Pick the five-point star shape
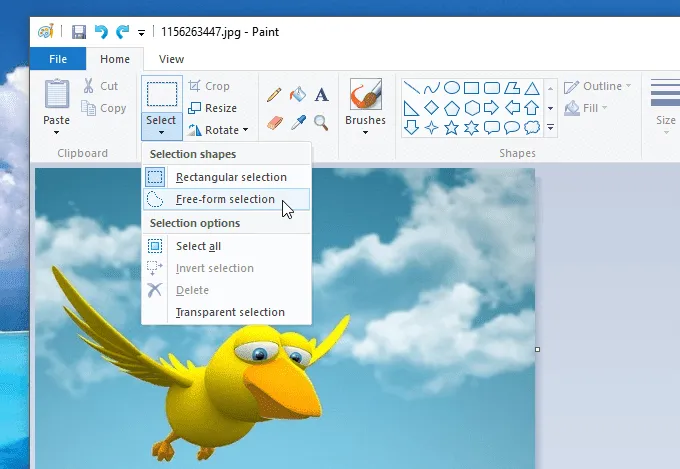 (451, 127)
